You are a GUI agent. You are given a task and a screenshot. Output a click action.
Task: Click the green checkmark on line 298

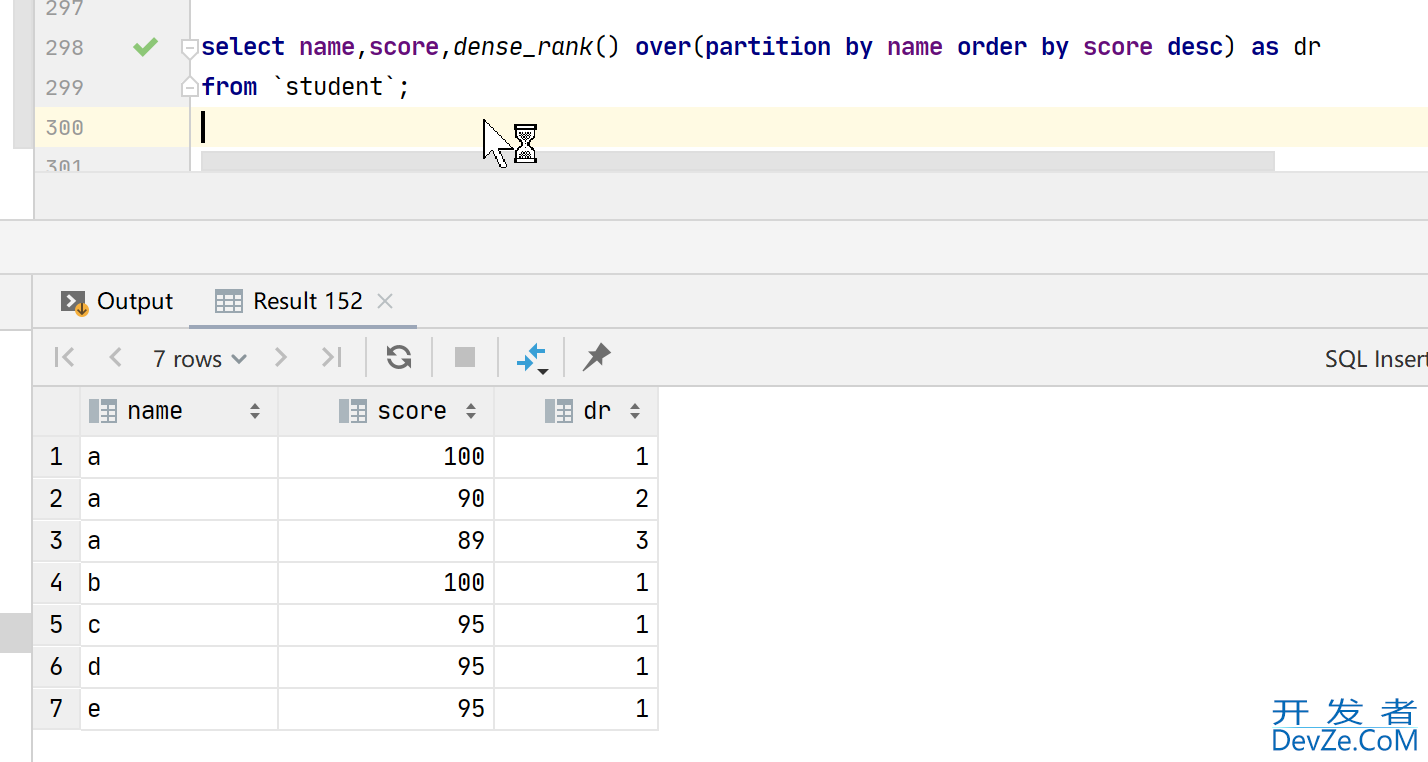pos(146,47)
